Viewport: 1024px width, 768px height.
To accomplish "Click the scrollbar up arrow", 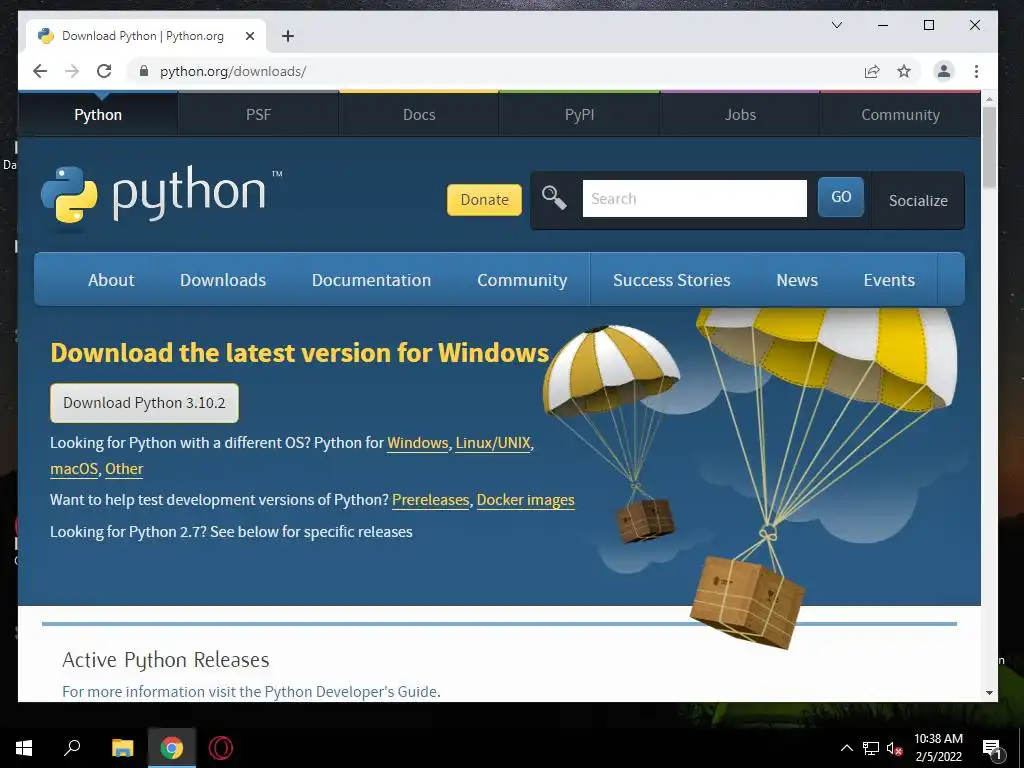I will [x=989, y=99].
